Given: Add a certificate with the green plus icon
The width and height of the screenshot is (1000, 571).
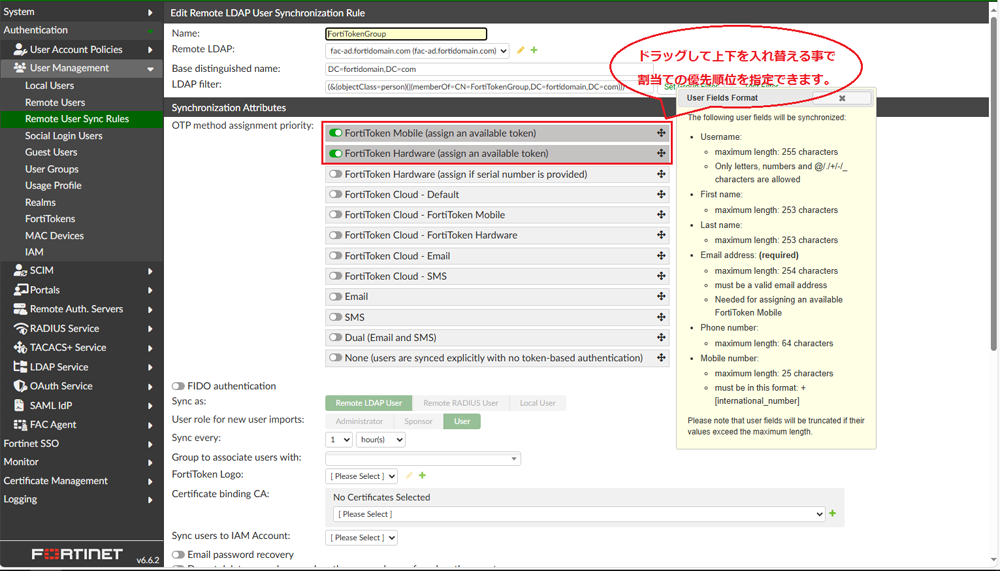Looking at the screenshot, I should (833, 514).
